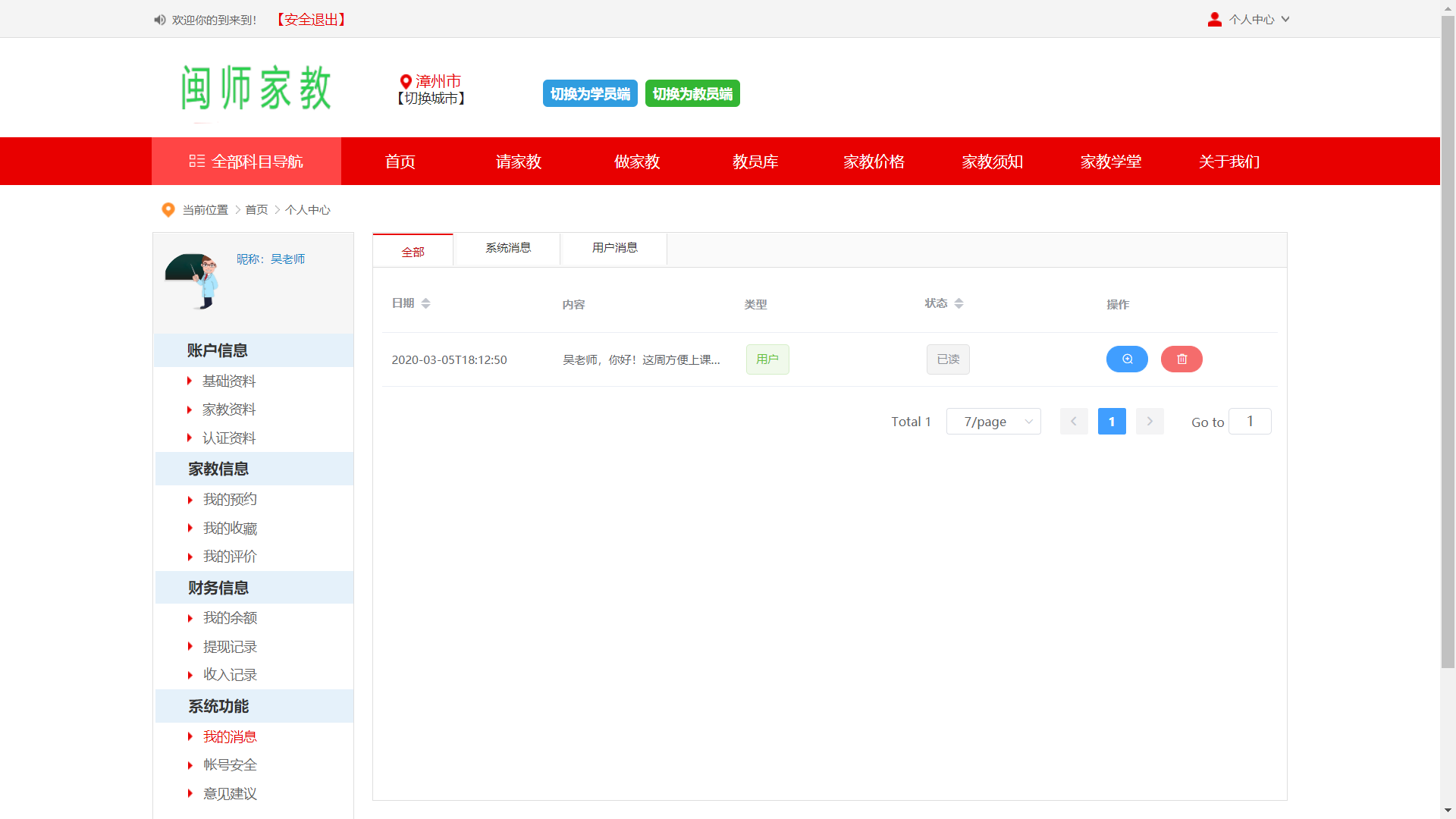Go to next page arrow
The image size is (1456, 819).
click(1150, 422)
